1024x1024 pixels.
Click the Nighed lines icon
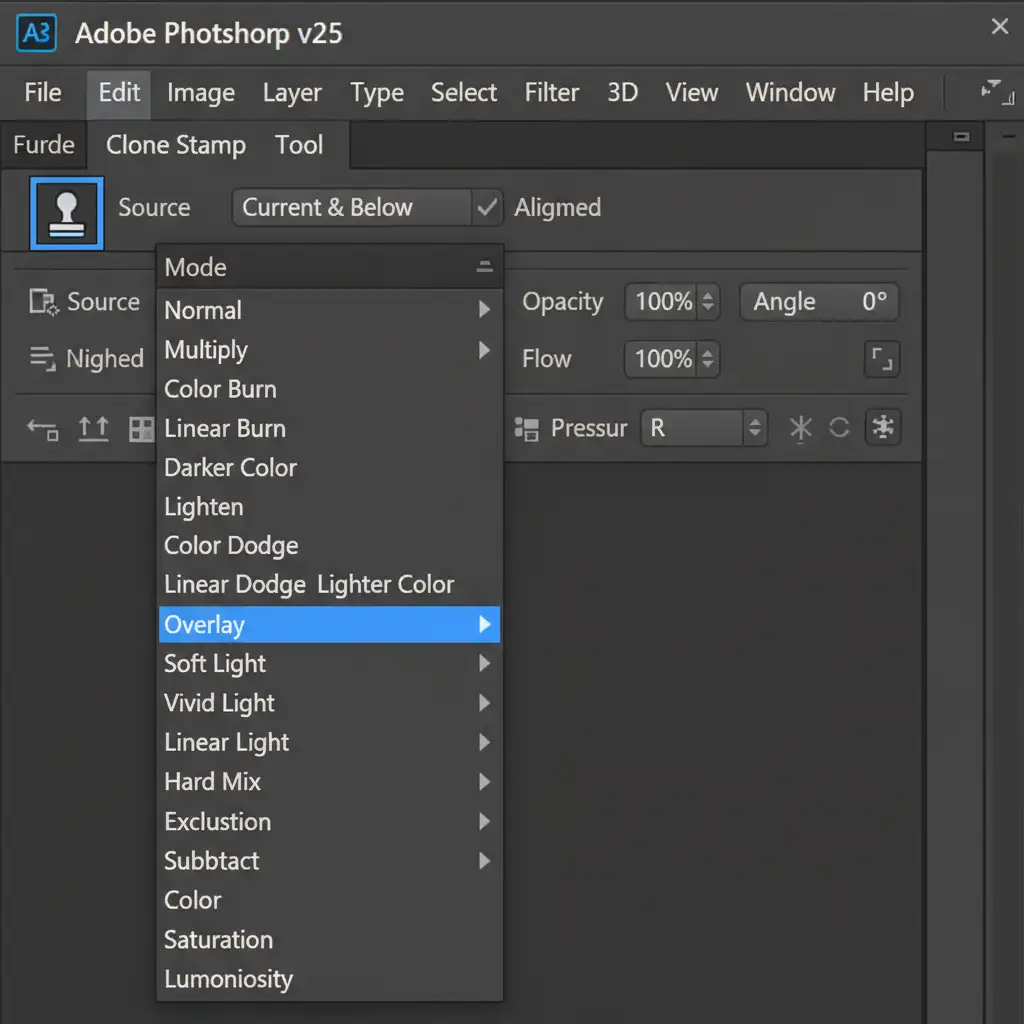click(42, 358)
